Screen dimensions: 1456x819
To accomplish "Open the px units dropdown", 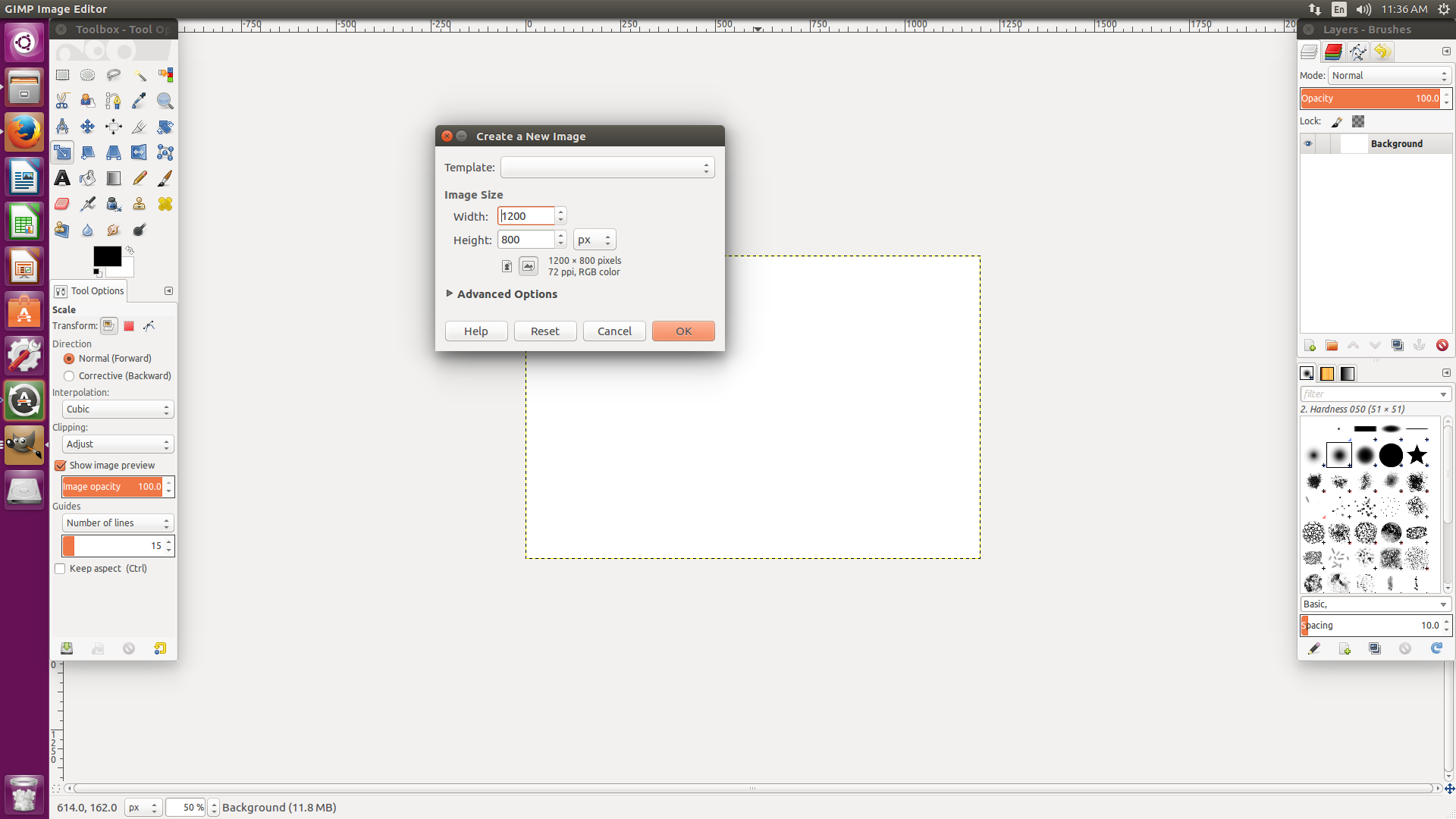I will 593,240.
